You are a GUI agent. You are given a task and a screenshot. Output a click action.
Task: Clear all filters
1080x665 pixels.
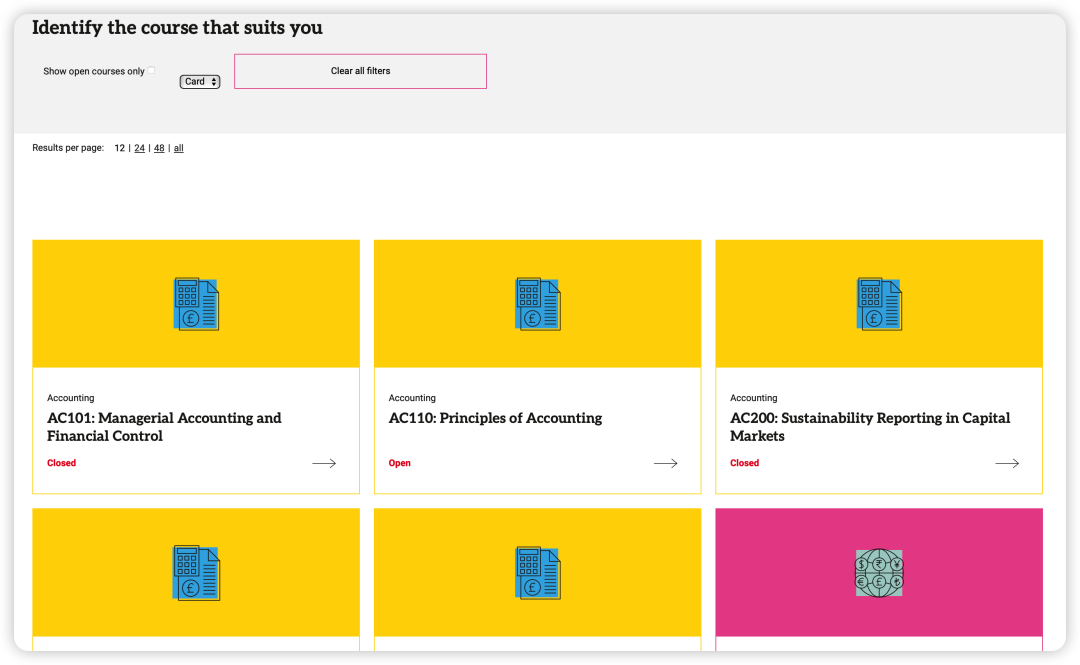coord(360,71)
